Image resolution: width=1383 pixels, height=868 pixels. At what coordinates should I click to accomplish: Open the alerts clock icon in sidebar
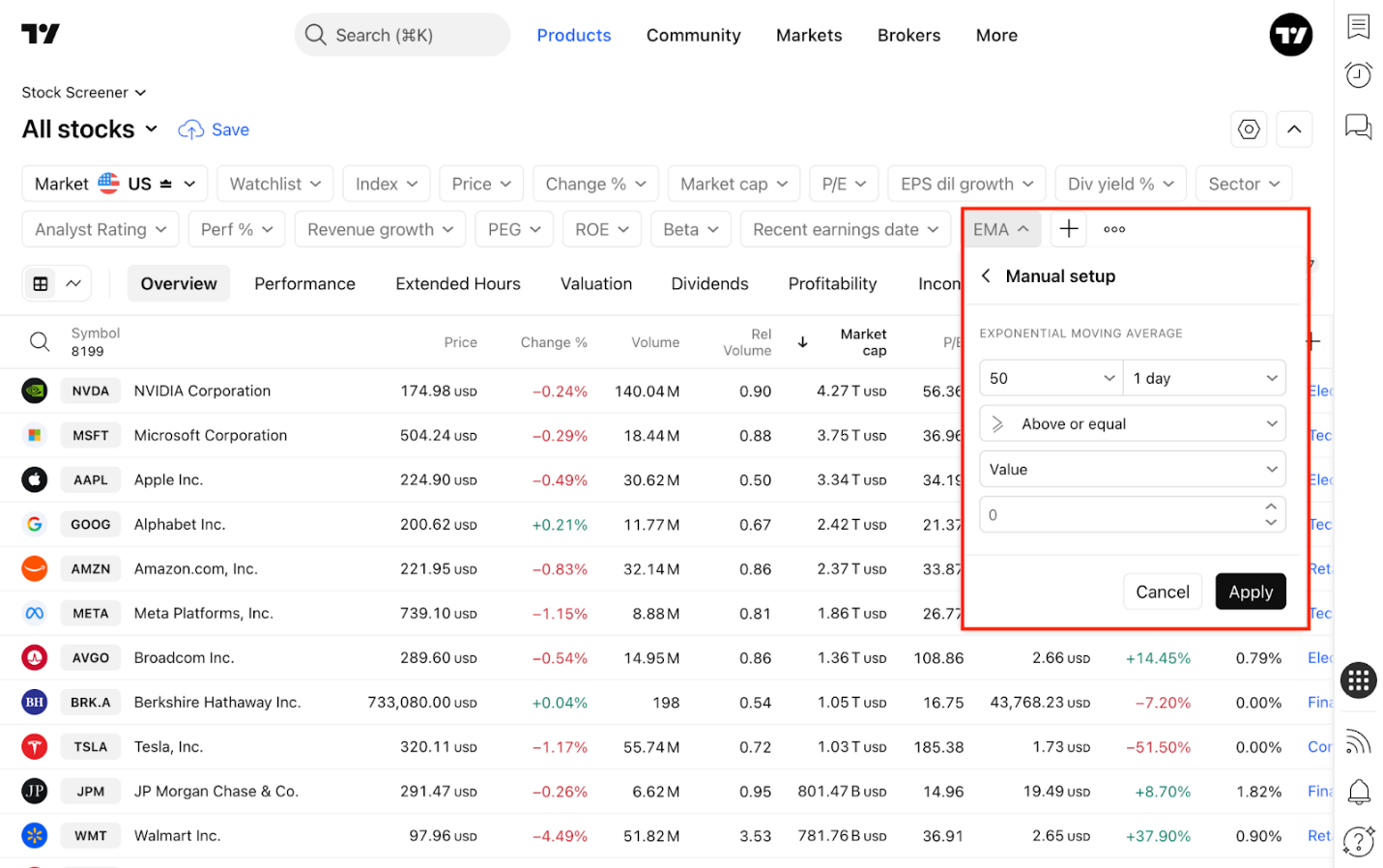(1358, 75)
